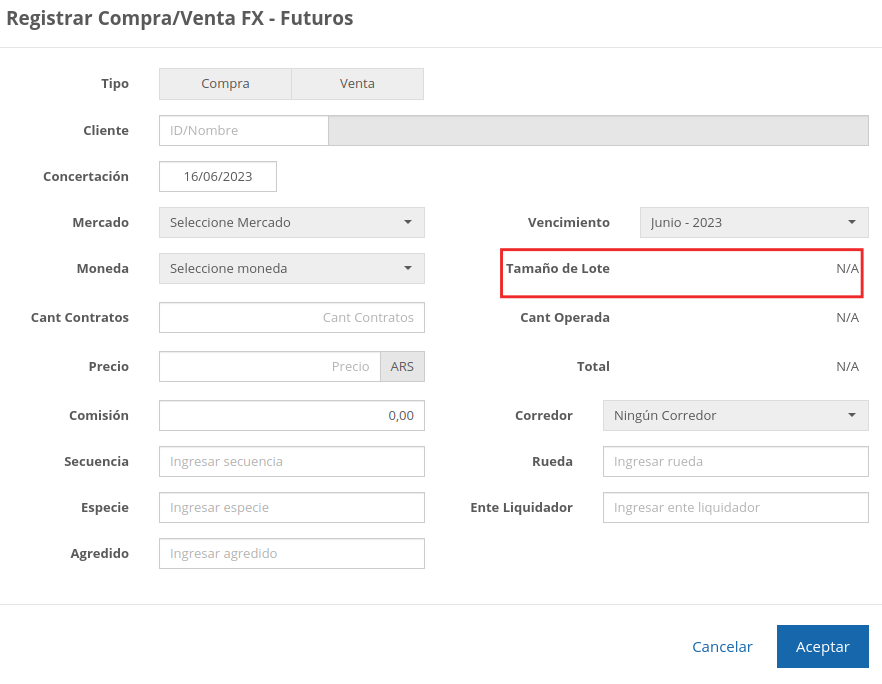
Task: Click the grayed client name box
Action: 598,131
